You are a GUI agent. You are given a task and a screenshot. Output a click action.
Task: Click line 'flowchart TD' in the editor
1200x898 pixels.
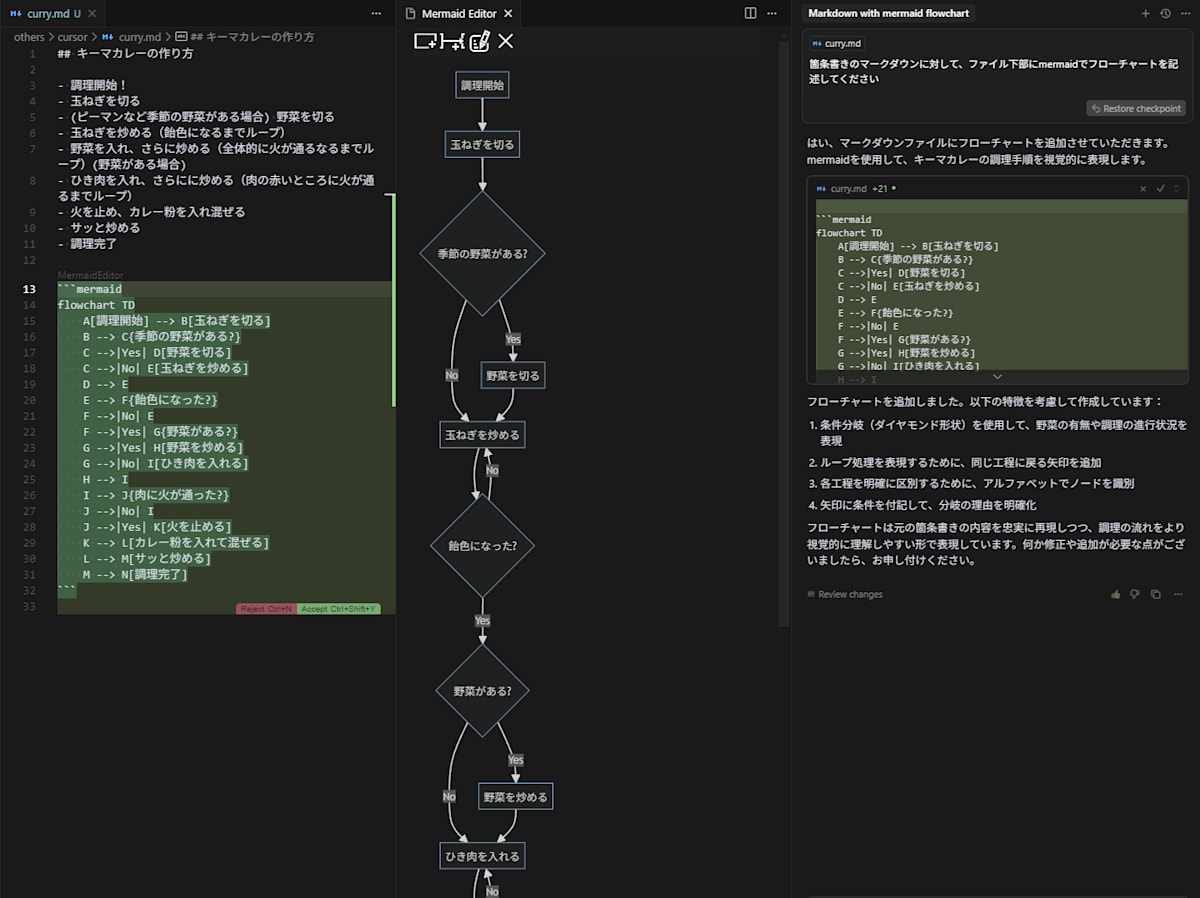pyautogui.click(x=96, y=306)
